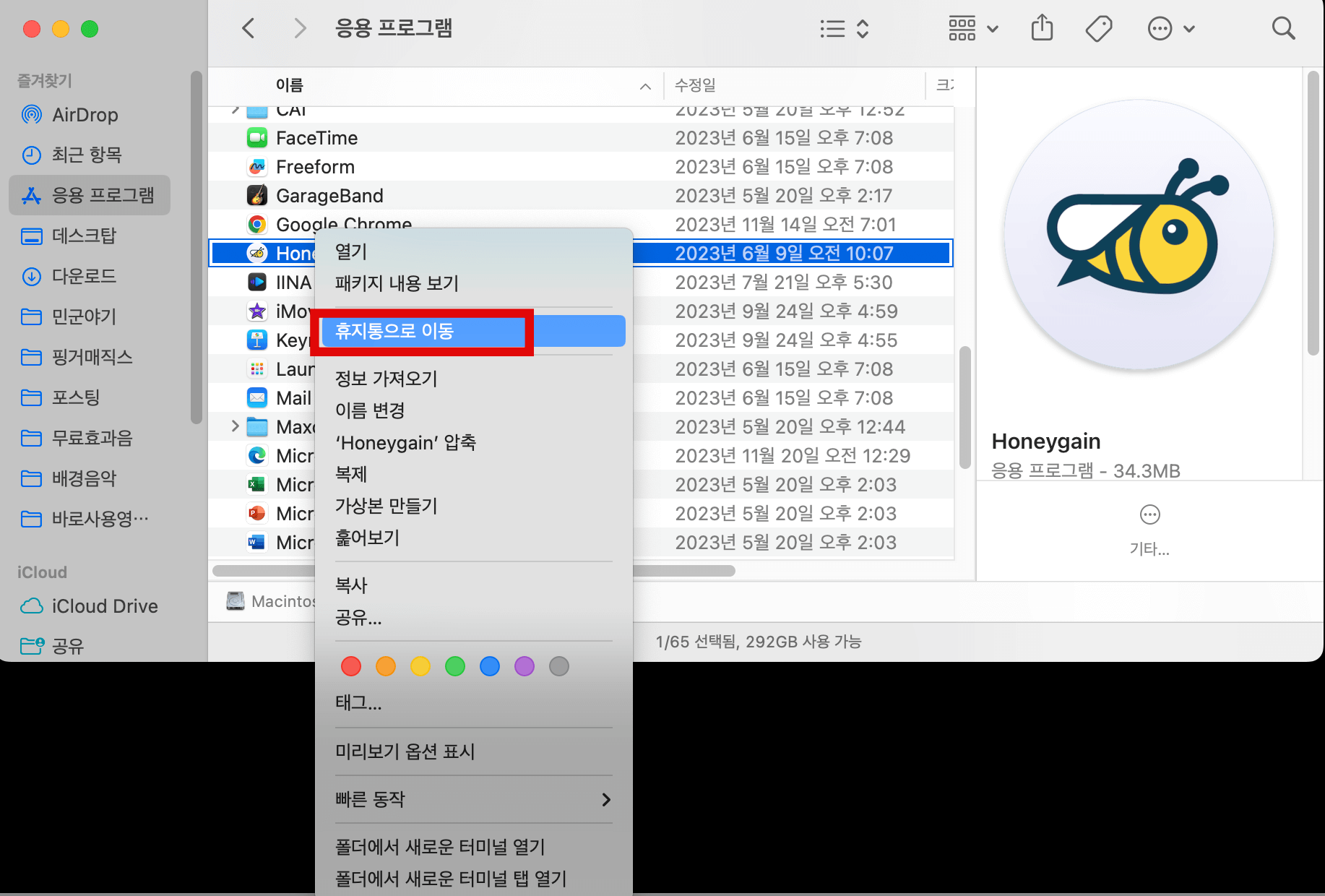Click the Share toolbar icon
This screenshot has height=896, width=1325.
pos(1042,29)
